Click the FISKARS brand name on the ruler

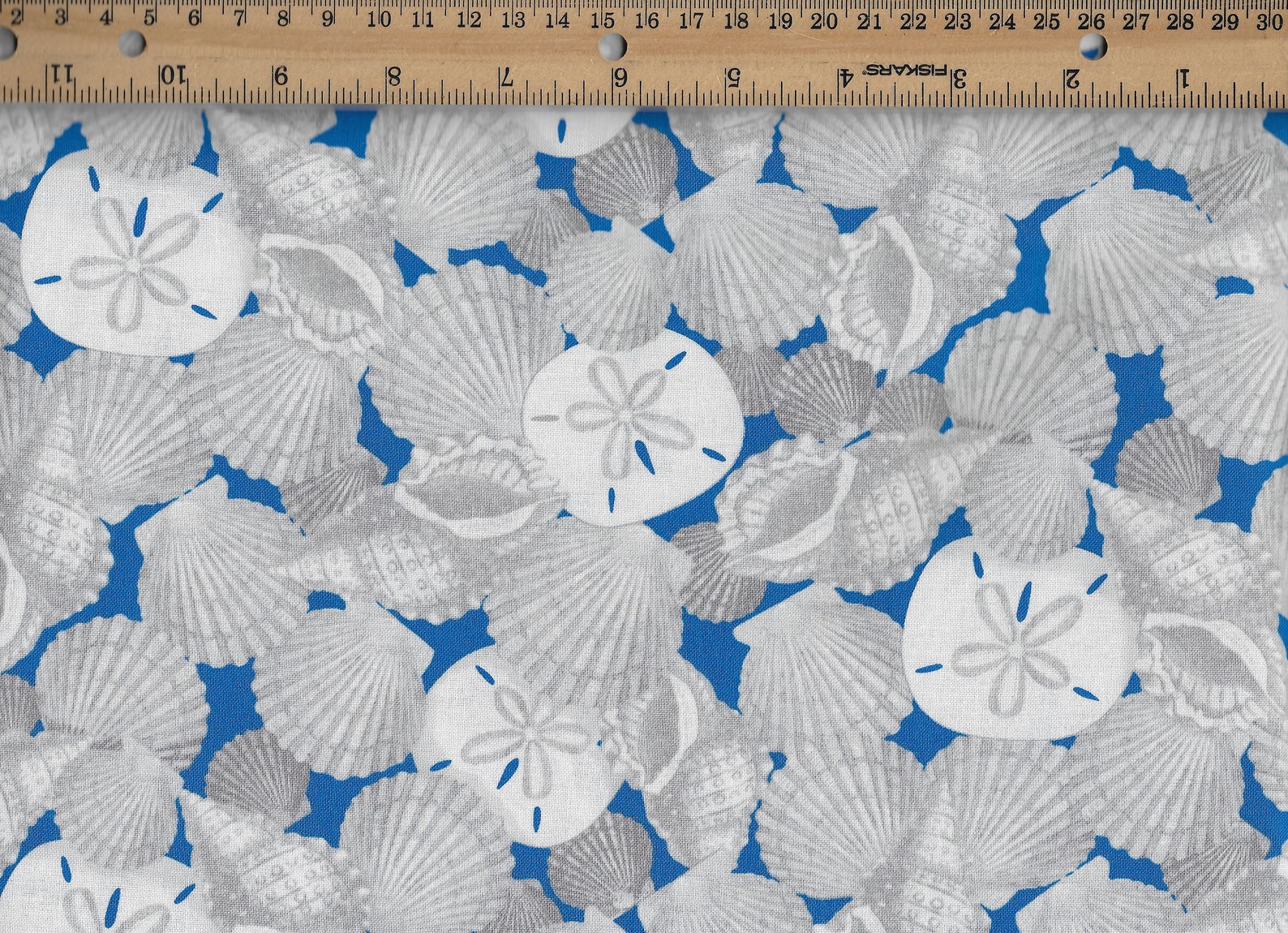[905, 71]
